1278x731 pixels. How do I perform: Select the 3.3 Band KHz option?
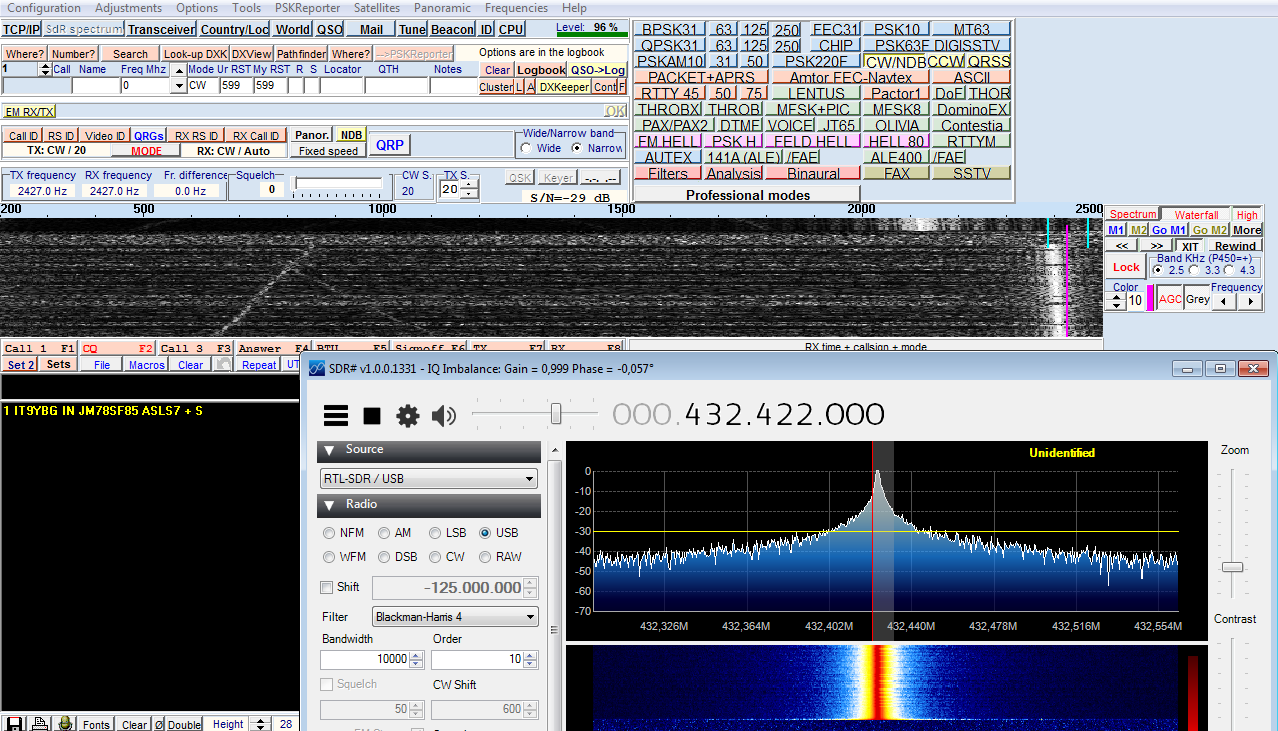click(1205, 270)
